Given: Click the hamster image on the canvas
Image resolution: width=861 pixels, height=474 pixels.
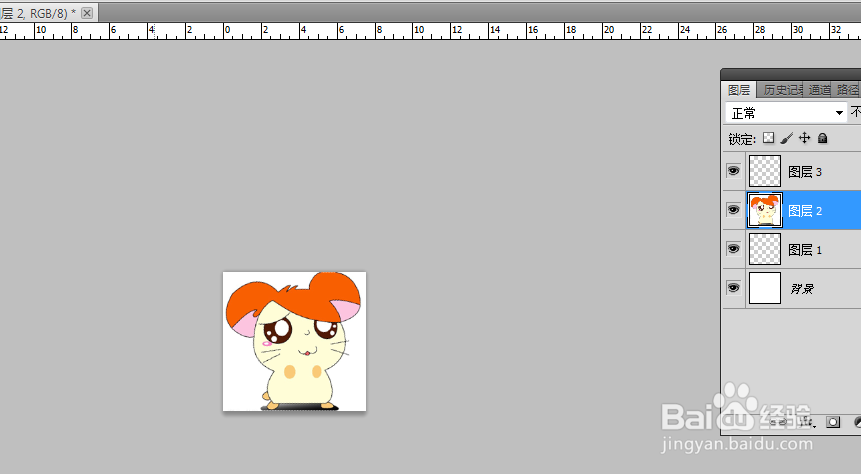Looking at the screenshot, I should [294, 341].
